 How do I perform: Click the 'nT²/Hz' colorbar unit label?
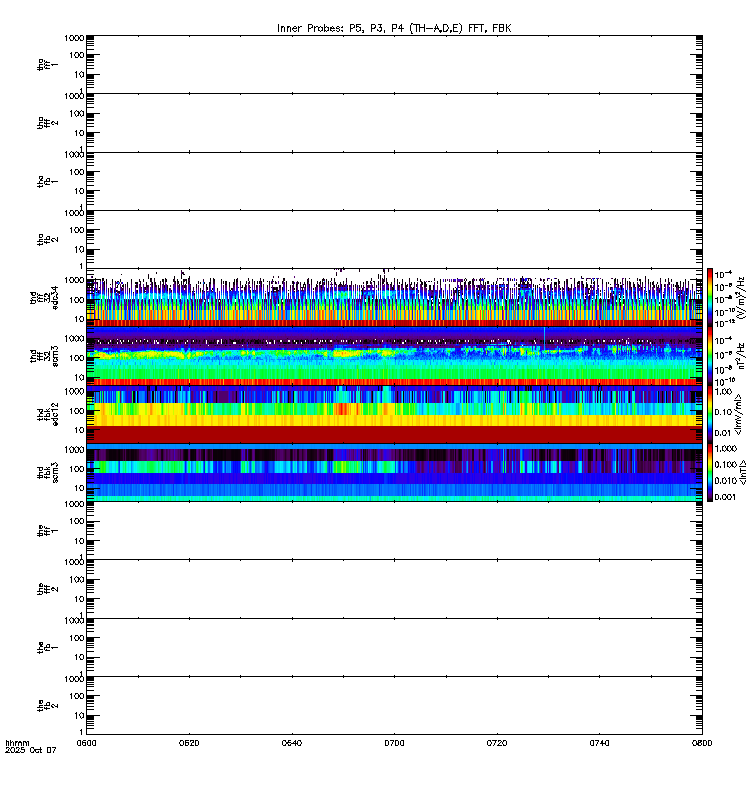pyautogui.click(x=741, y=356)
